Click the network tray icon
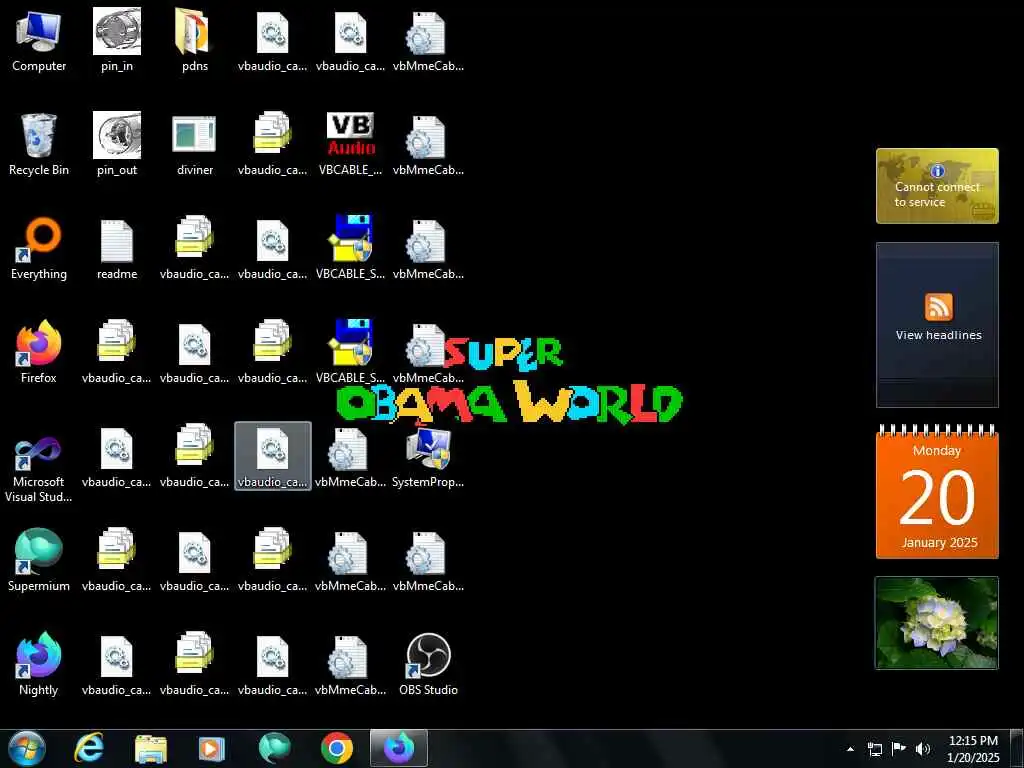 pyautogui.click(x=874, y=749)
